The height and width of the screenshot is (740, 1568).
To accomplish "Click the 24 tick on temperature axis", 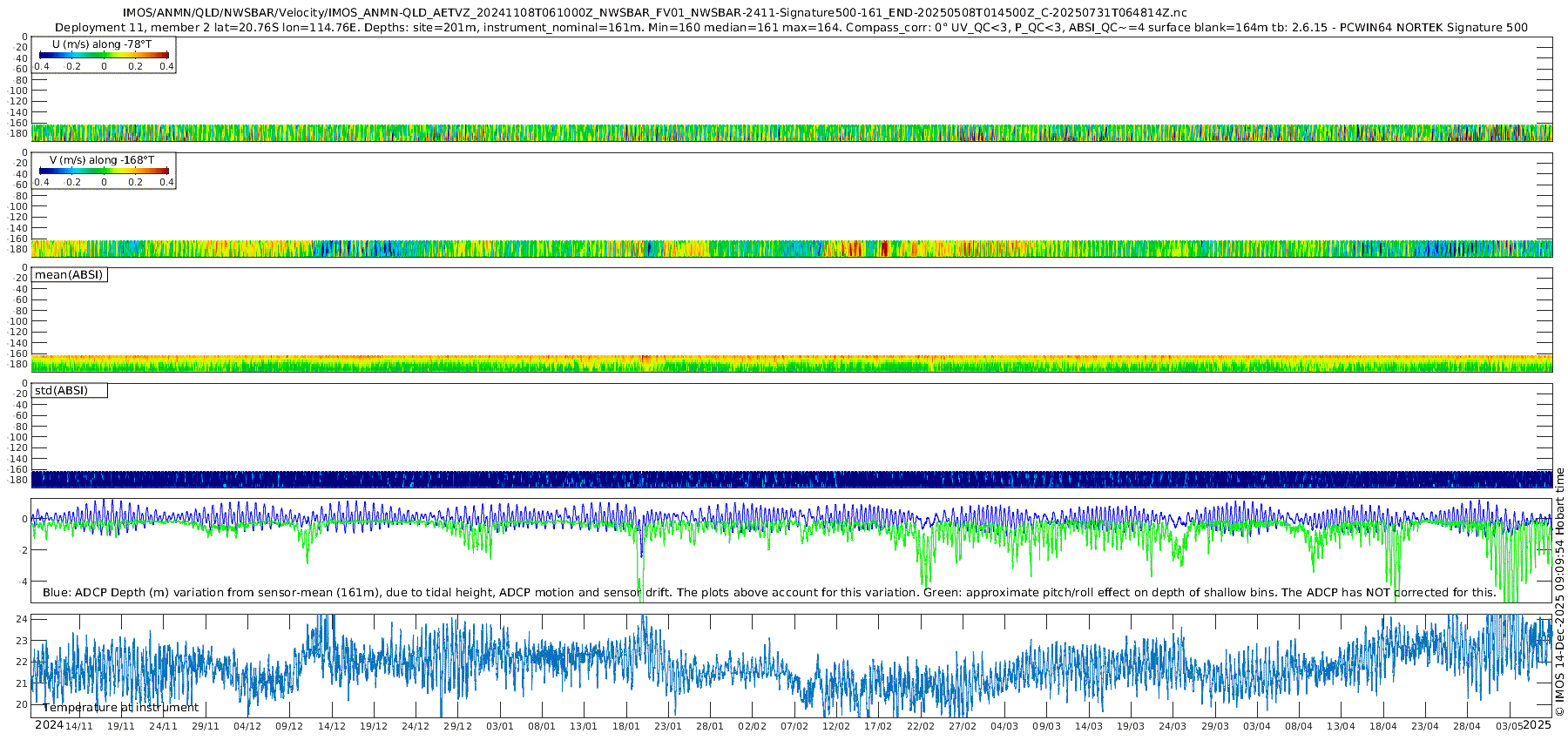I will (22, 619).
